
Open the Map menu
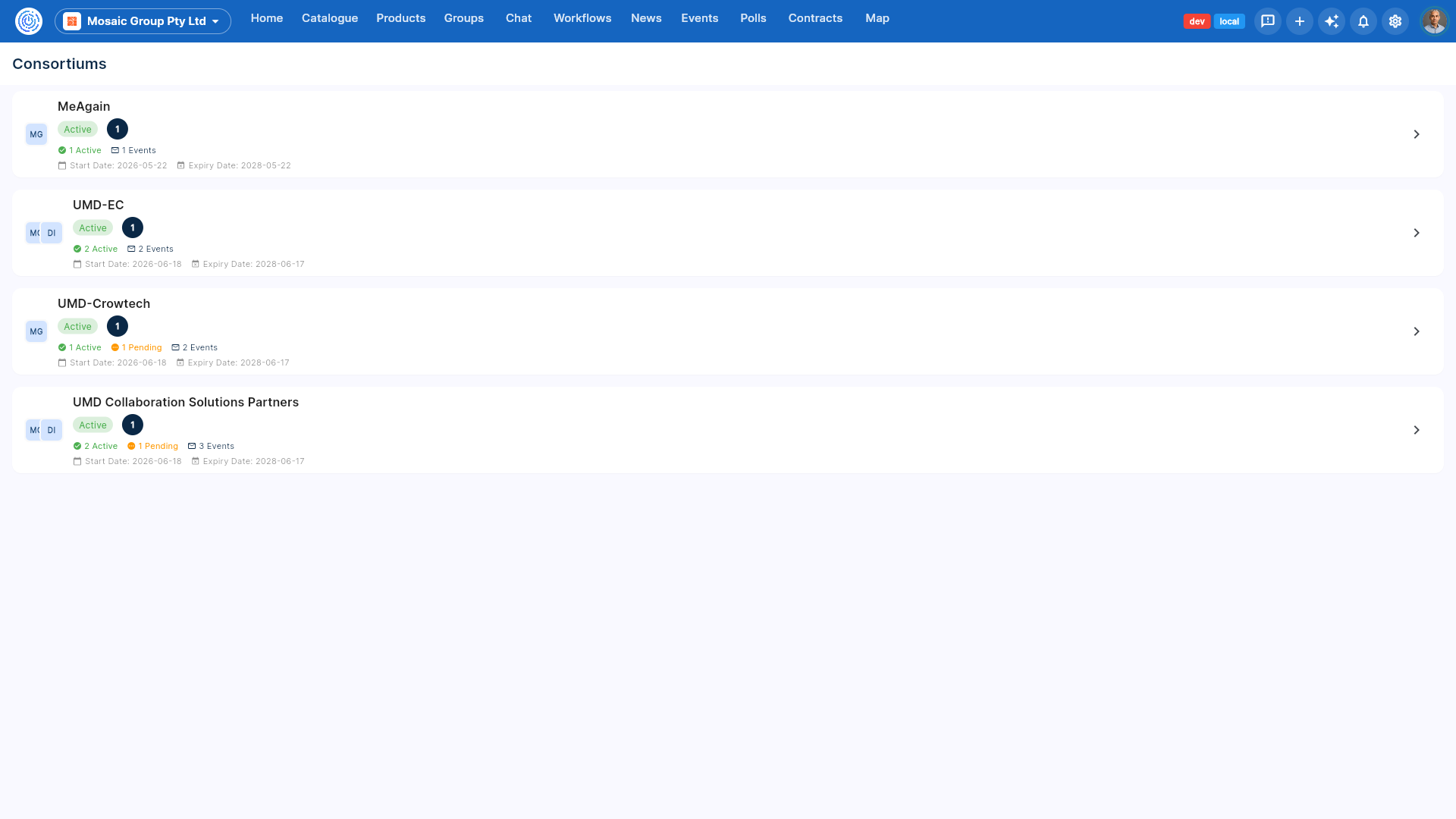877,18
